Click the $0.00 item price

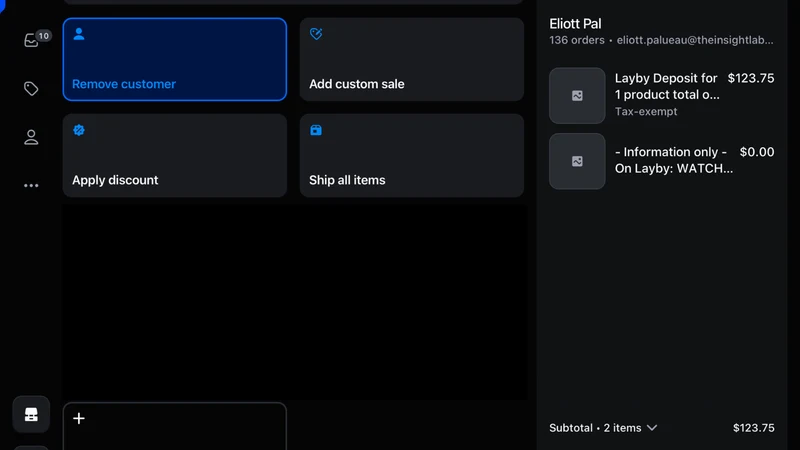point(757,152)
